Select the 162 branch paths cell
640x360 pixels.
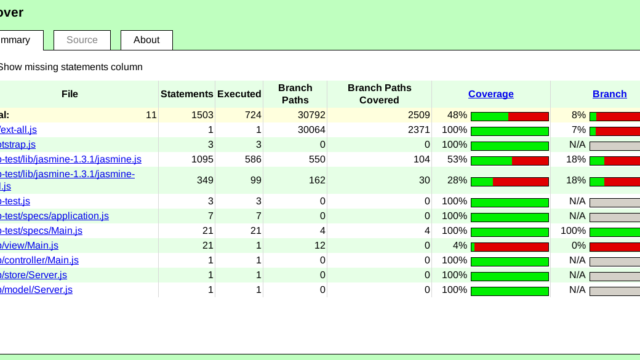tap(295, 180)
